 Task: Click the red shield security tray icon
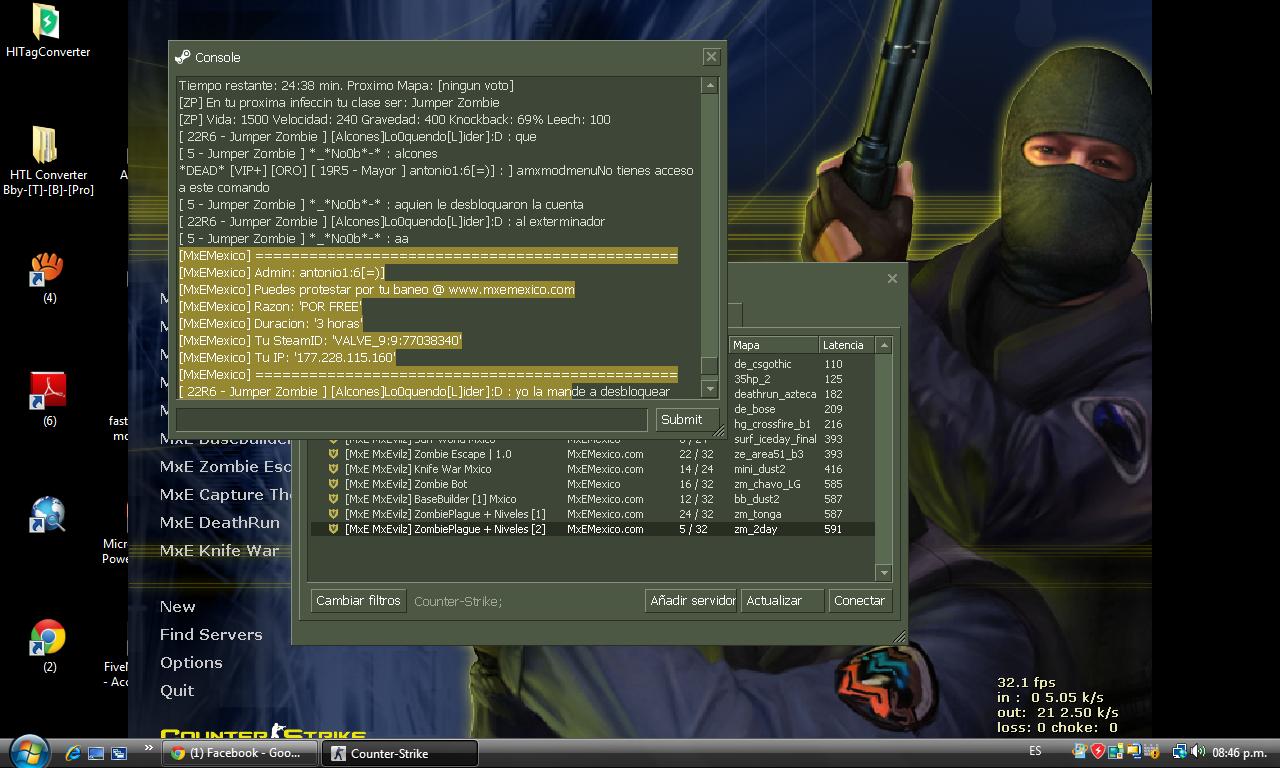[1098, 752]
